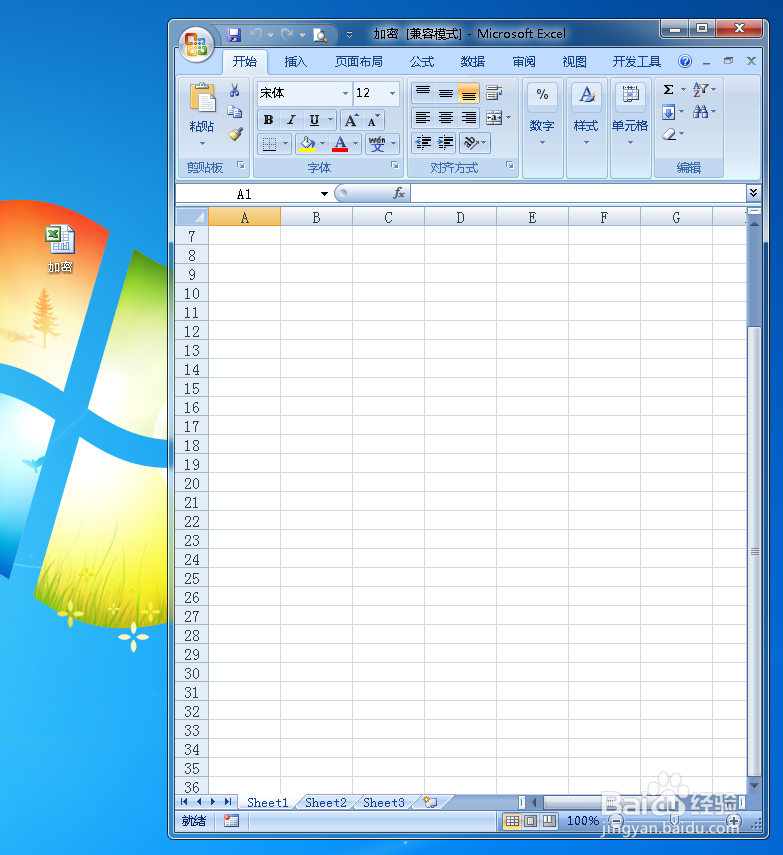The width and height of the screenshot is (783, 855).
Task: Click Decrease Font Size icon
Action: click(374, 120)
